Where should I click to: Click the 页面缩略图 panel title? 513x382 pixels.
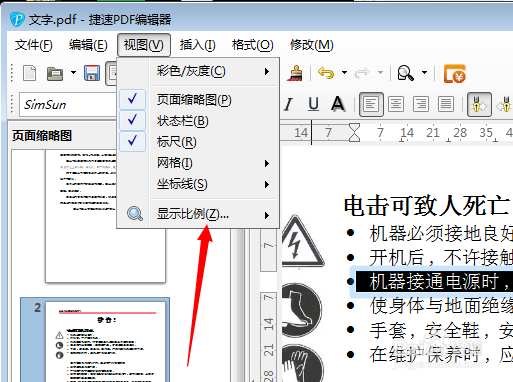click(42, 136)
